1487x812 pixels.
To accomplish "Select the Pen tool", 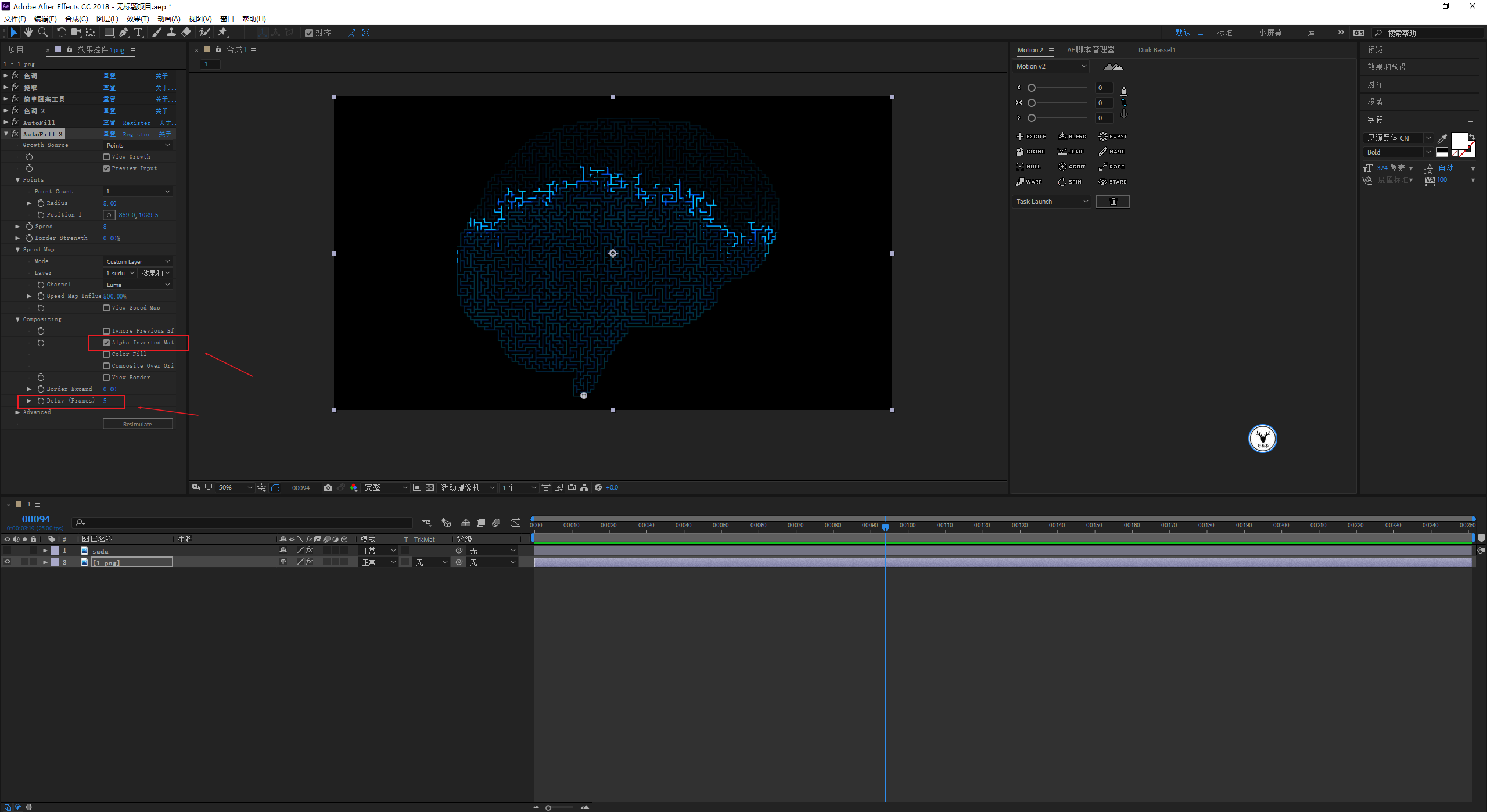I will pos(124,33).
